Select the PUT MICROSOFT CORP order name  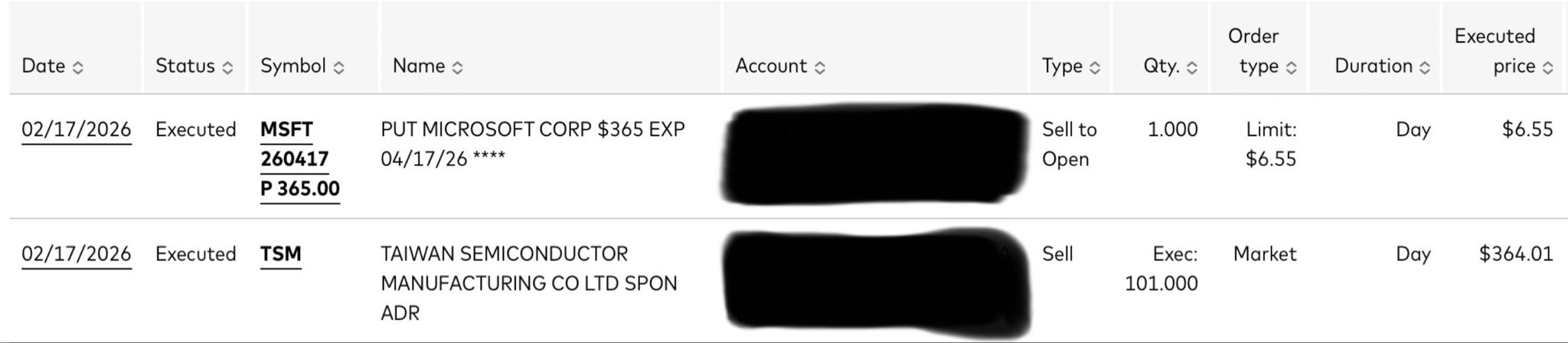pos(532,144)
